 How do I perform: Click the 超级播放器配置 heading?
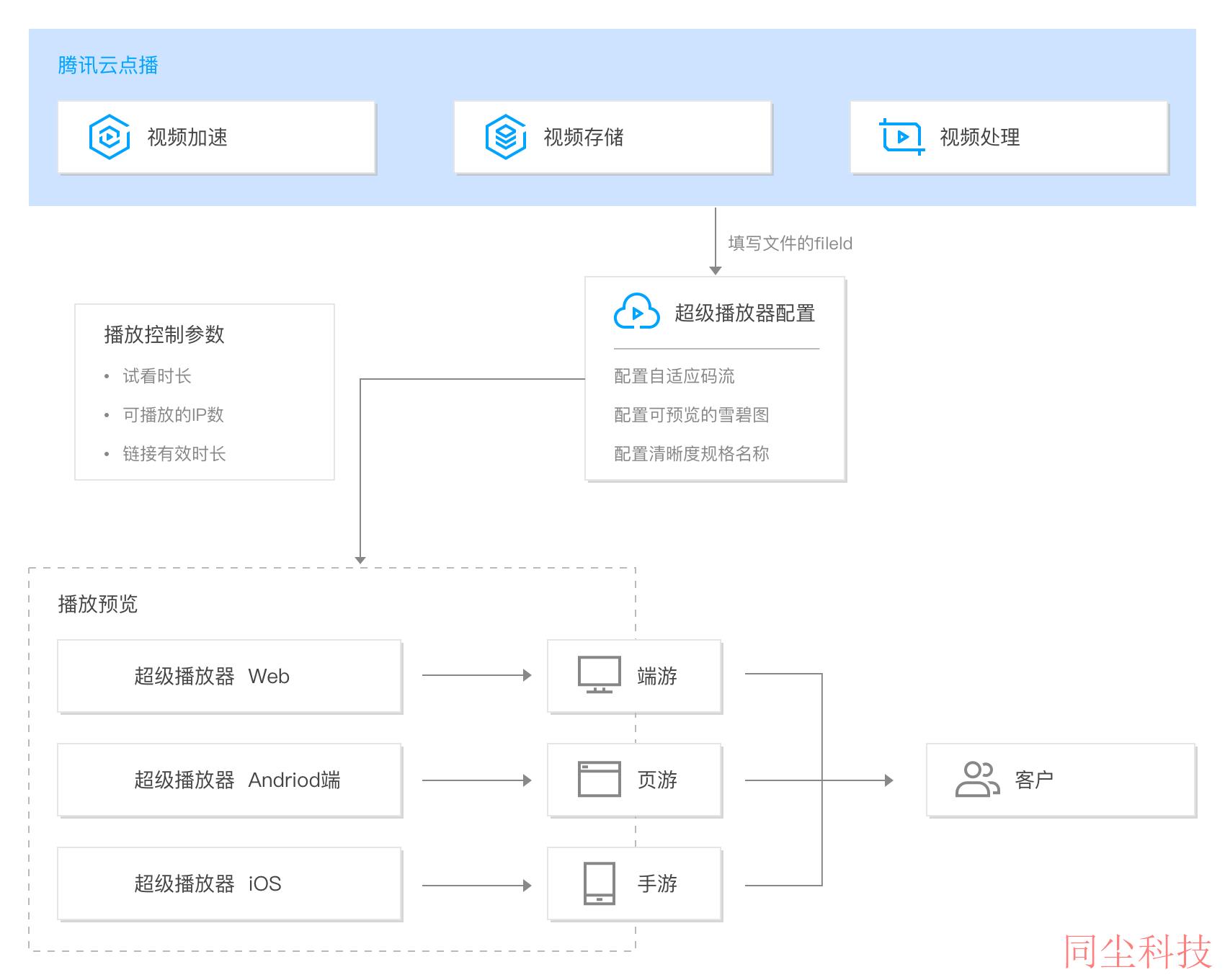pos(745,313)
